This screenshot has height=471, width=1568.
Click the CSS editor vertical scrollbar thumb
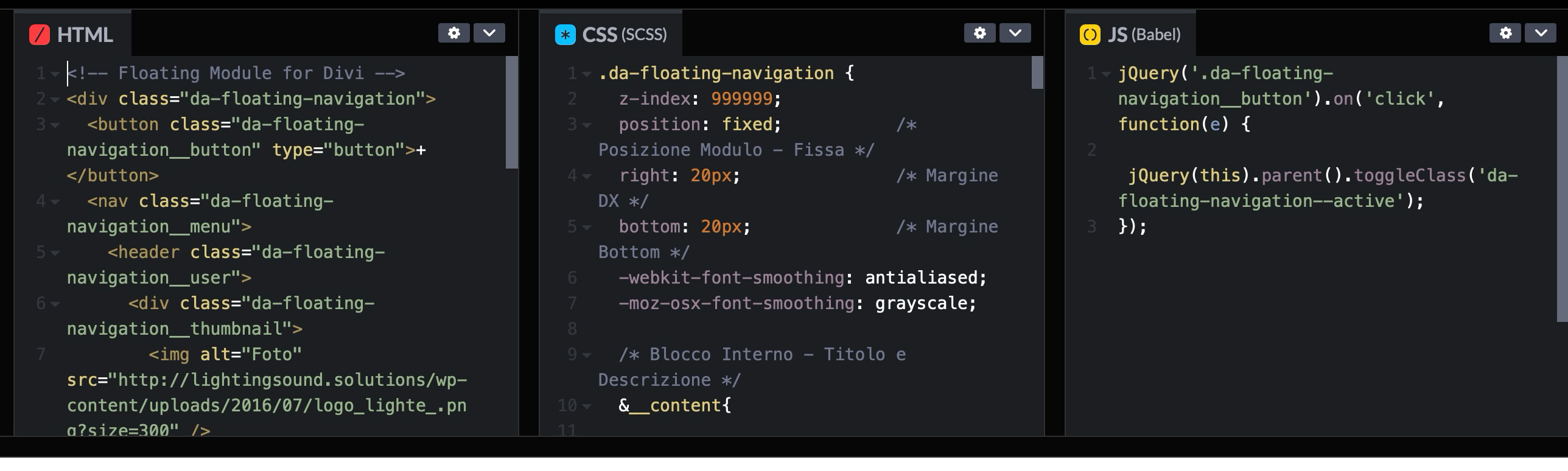1037,72
